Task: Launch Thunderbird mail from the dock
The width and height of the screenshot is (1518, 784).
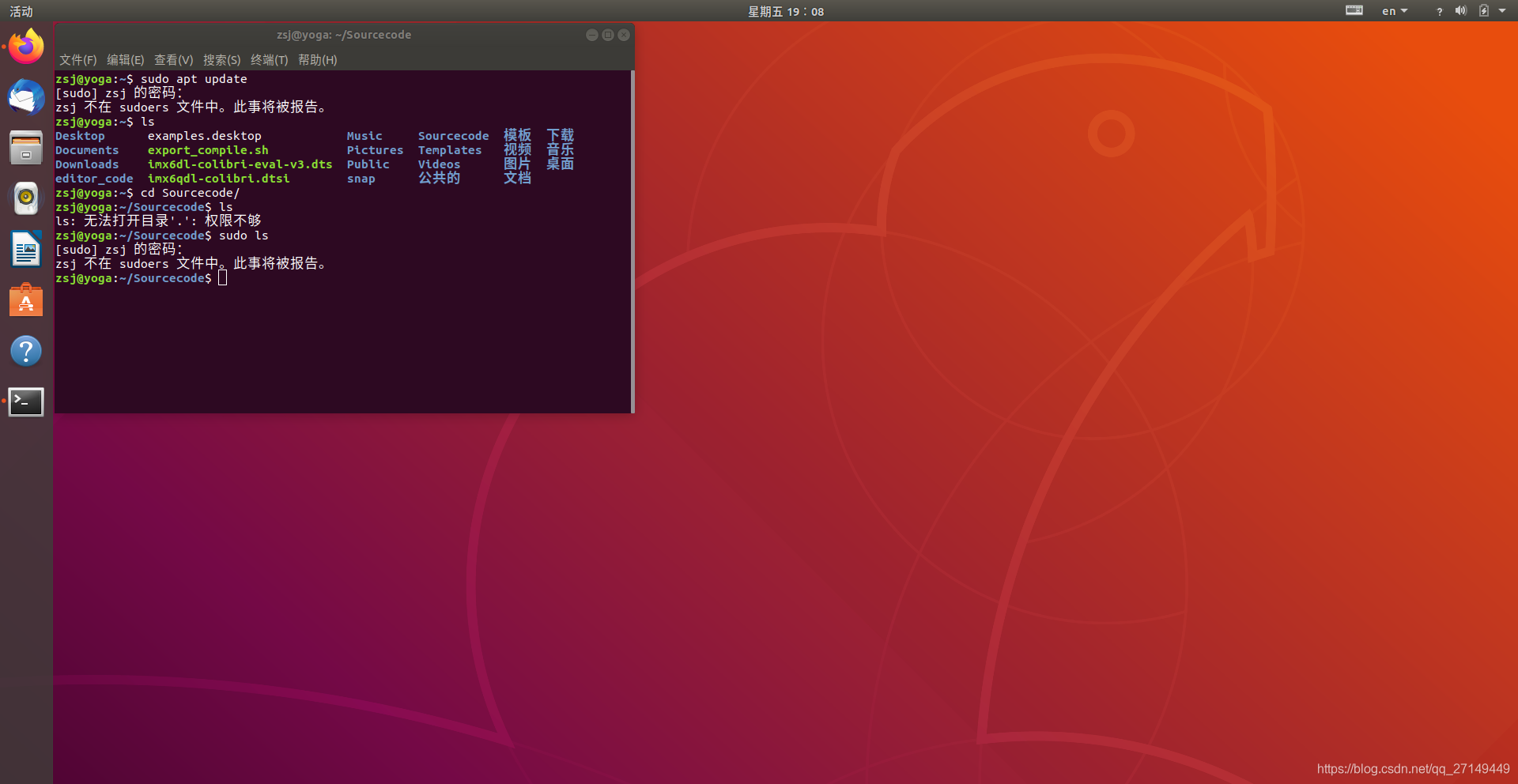Action: point(26,98)
